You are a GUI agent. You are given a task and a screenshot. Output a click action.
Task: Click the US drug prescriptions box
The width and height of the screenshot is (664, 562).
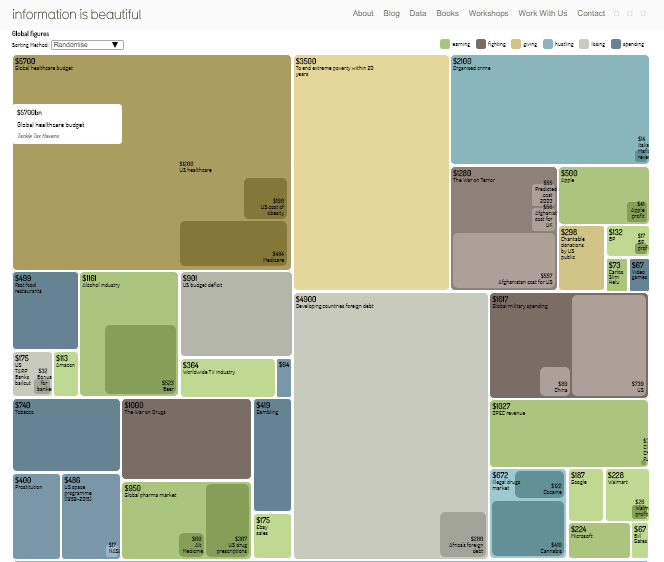click(x=227, y=520)
